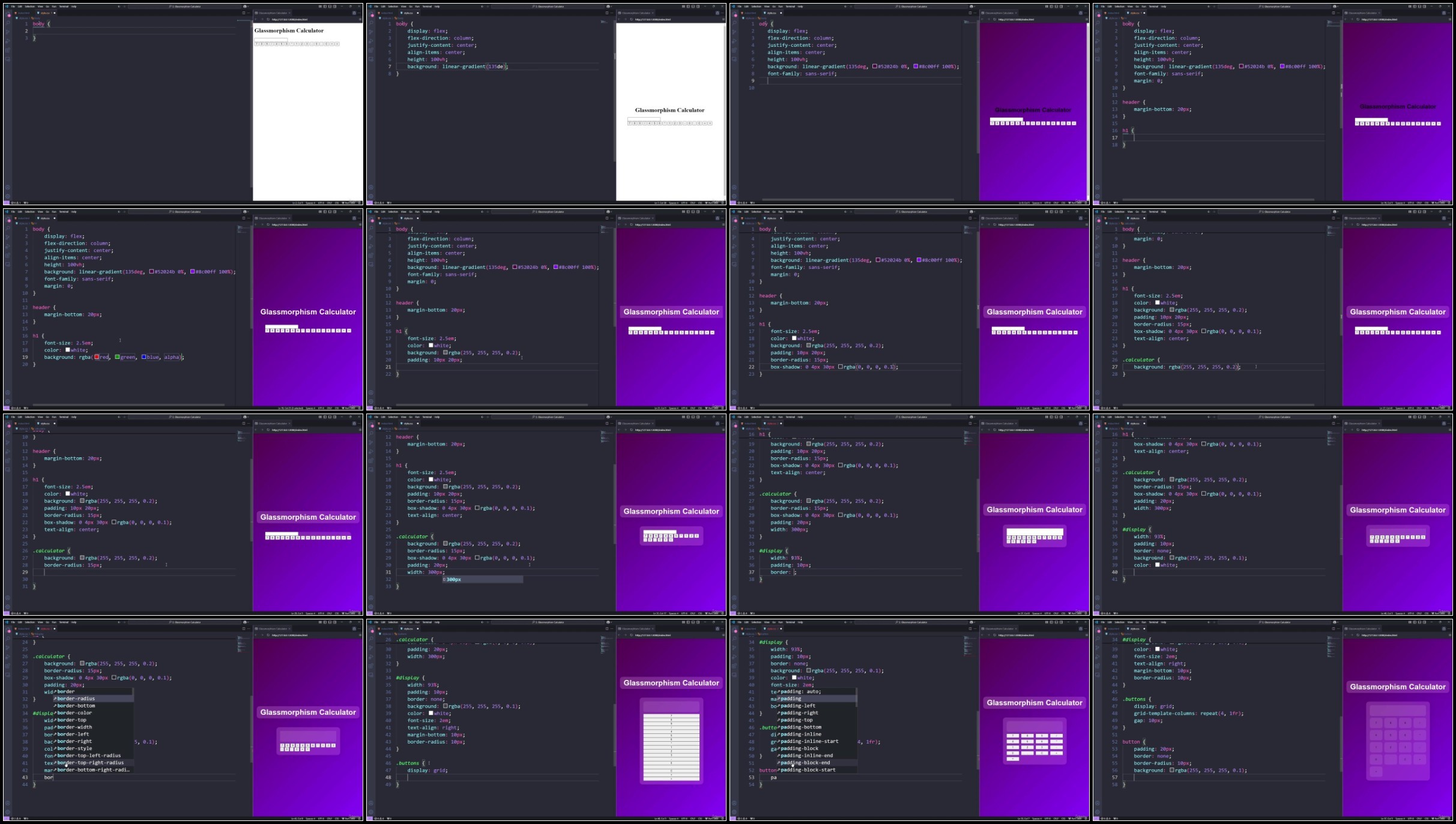Toggle Primary Side Bar in the "boby" frame
The width and height of the screenshot is (1456, 824).
(x=325, y=7)
